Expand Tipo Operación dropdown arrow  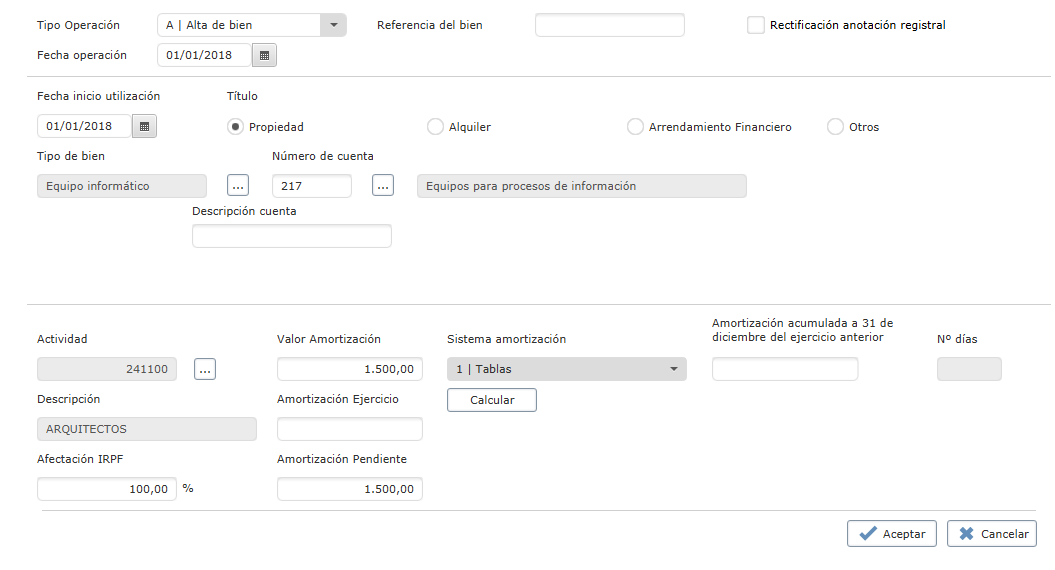pos(334,25)
